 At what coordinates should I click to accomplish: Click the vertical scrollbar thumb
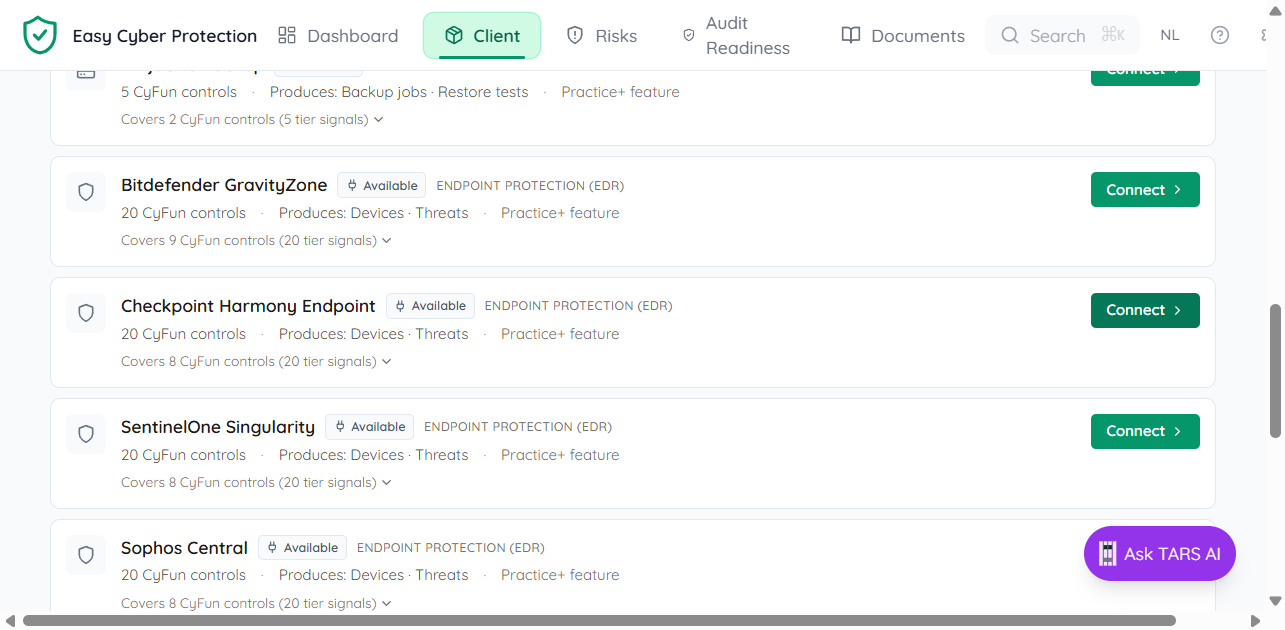point(1276,370)
